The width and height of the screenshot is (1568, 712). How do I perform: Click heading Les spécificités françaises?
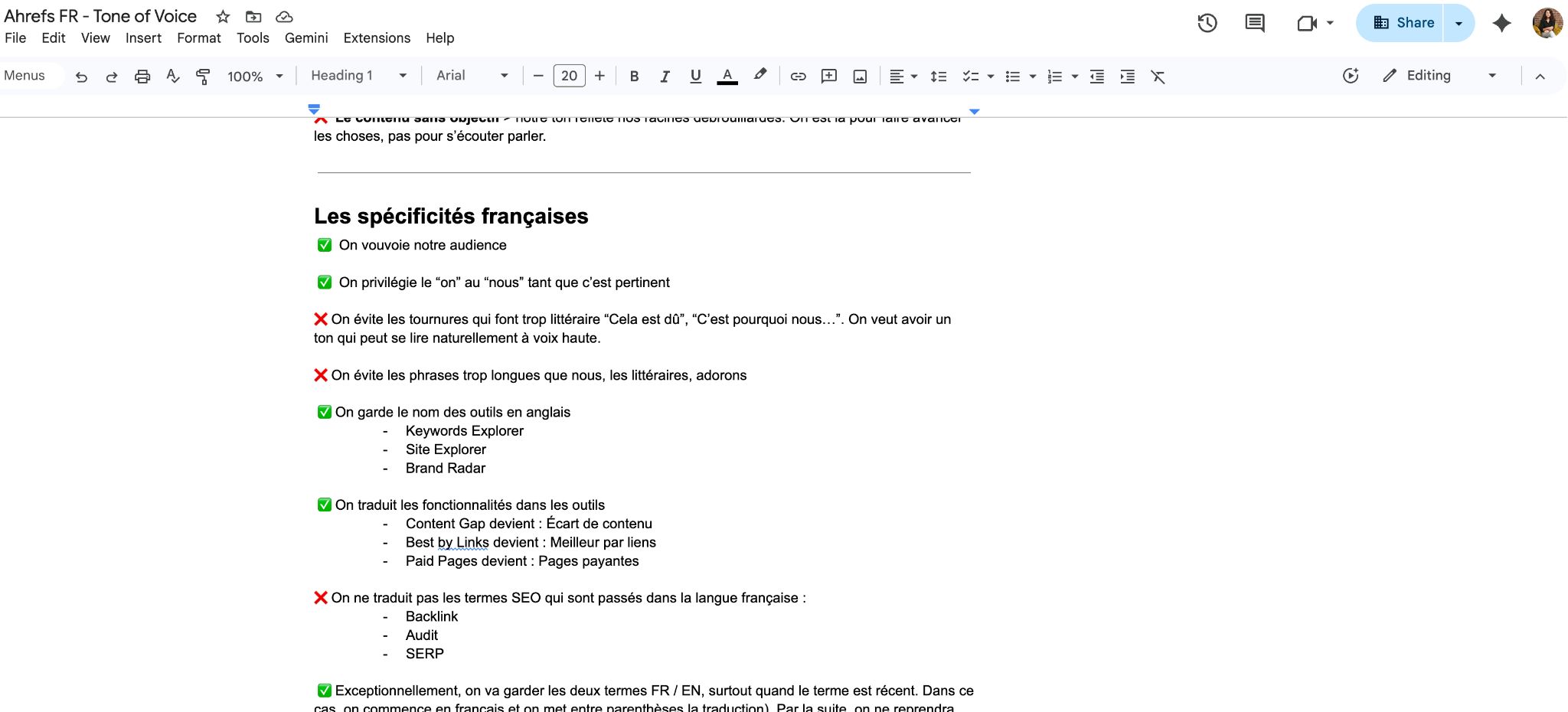click(x=451, y=217)
